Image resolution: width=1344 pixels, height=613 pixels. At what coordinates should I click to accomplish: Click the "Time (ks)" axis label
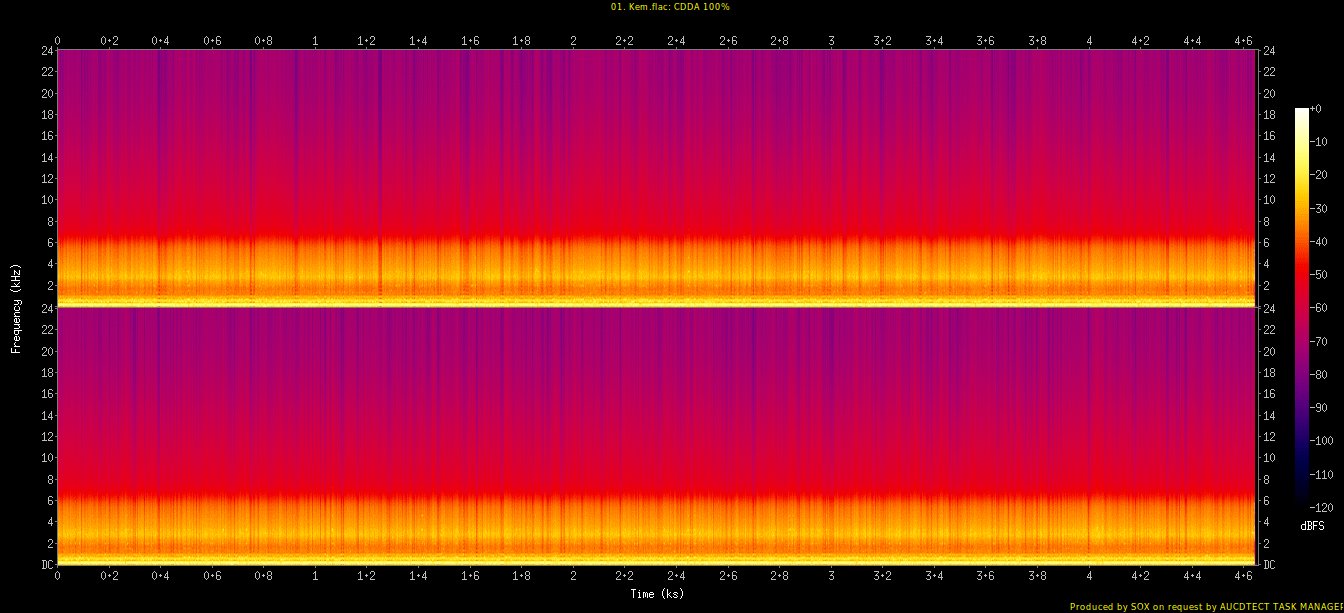(657, 594)
